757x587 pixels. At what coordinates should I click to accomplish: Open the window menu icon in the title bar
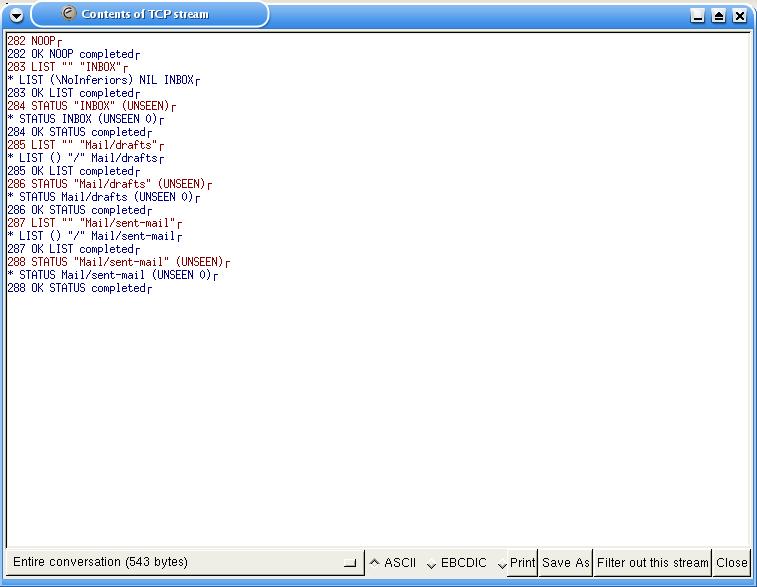(16, 15)
